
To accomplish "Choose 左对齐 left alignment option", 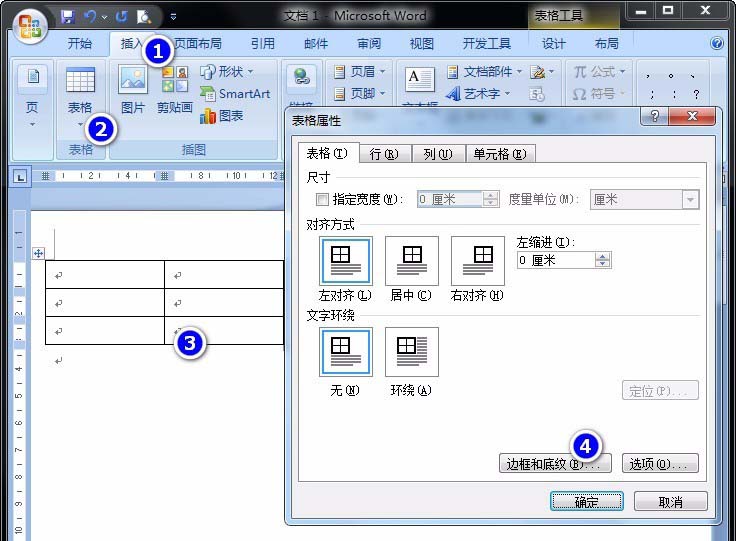I will 345,261.
